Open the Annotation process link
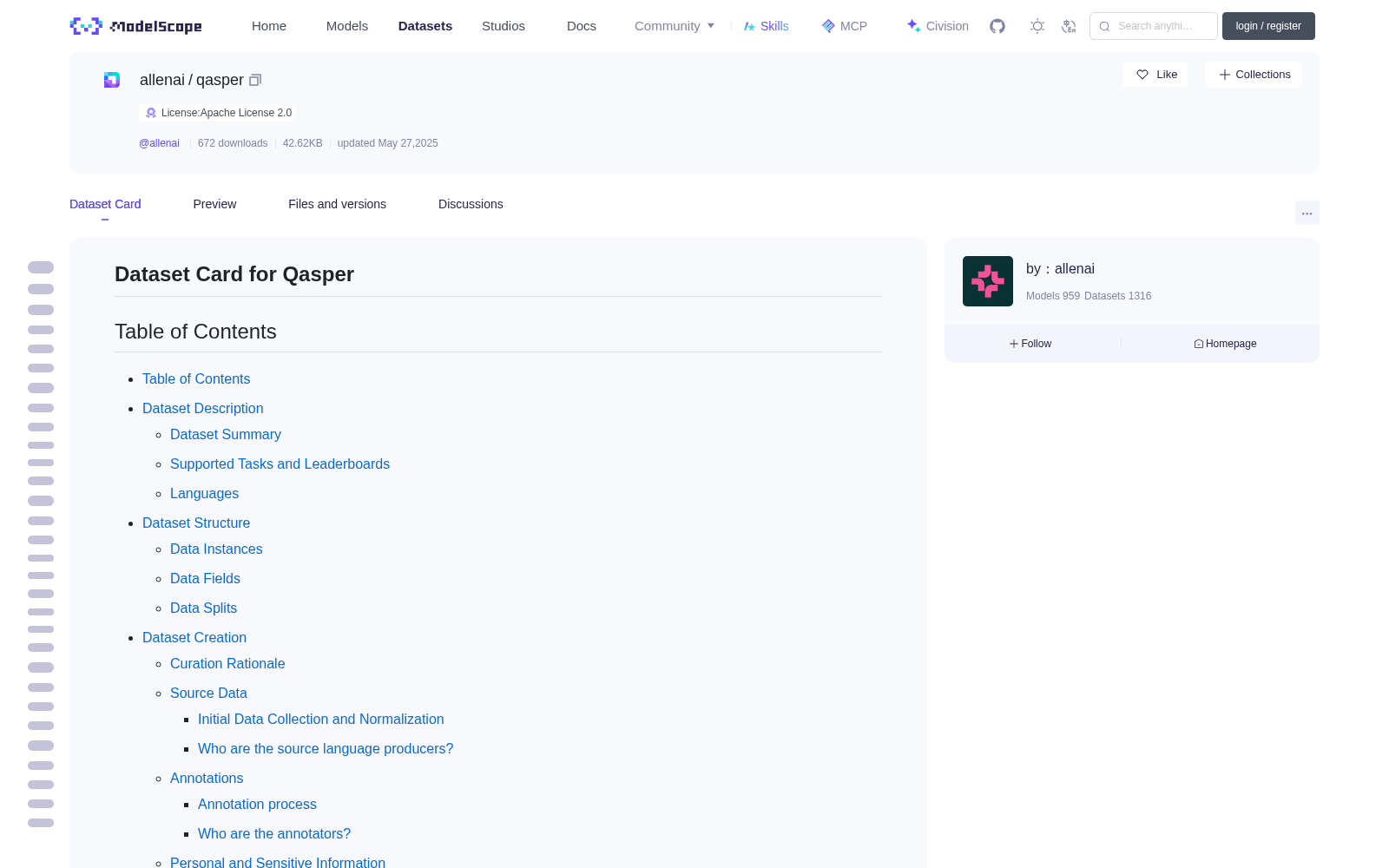 click(x=257, y=804)
